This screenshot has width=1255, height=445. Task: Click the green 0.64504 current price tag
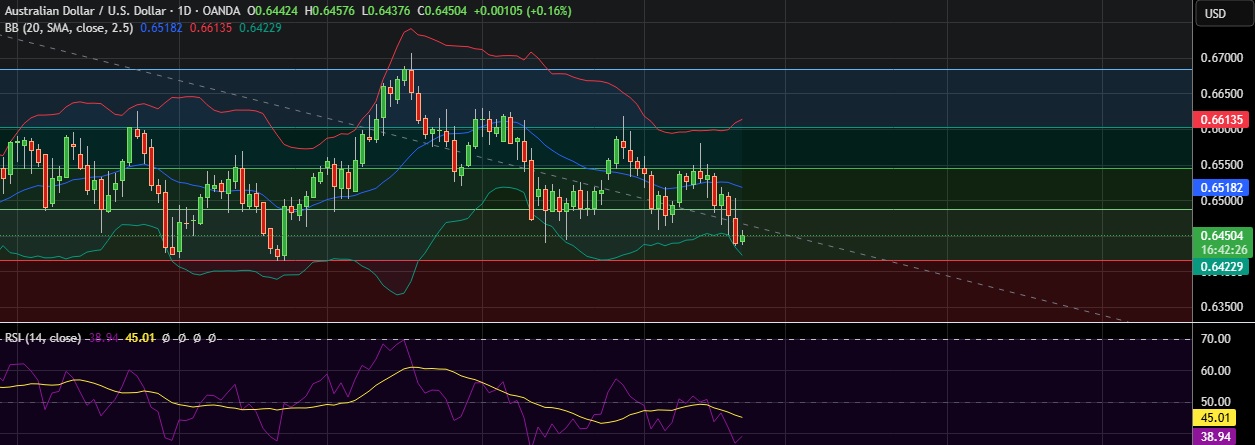coord(1221,236)
